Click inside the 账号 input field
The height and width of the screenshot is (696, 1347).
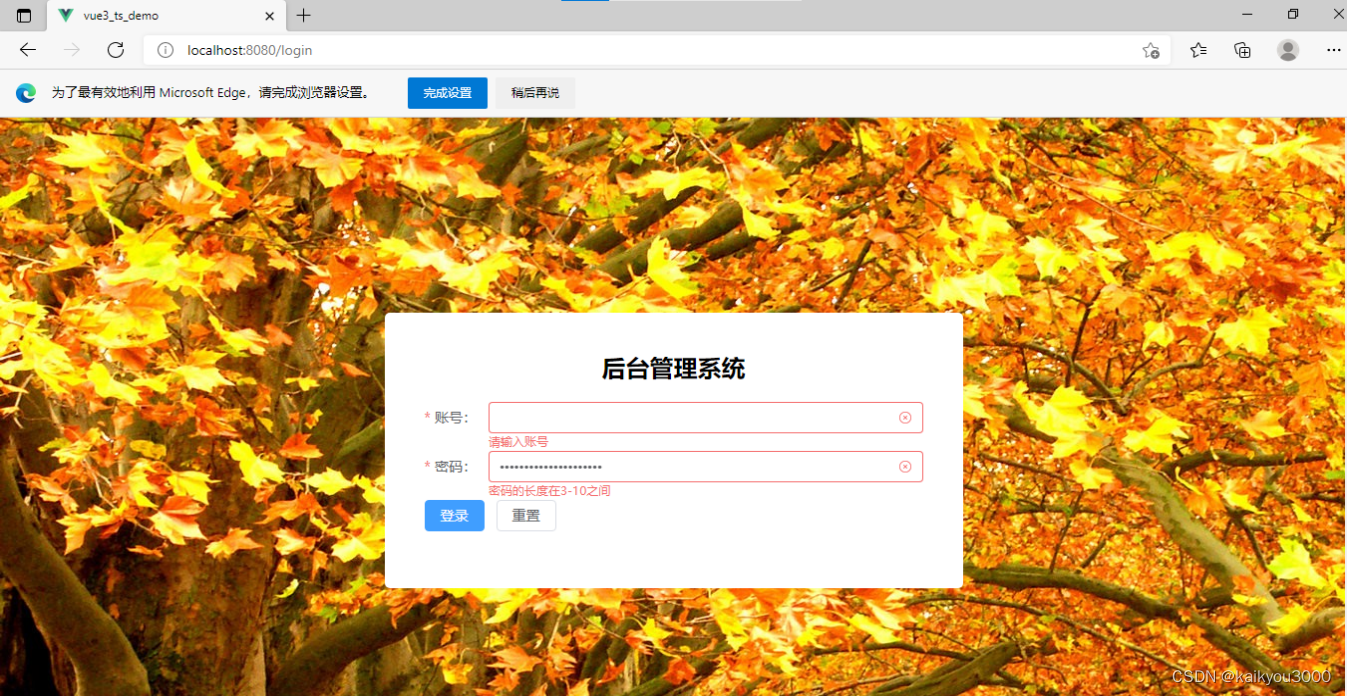click(690, 417)
